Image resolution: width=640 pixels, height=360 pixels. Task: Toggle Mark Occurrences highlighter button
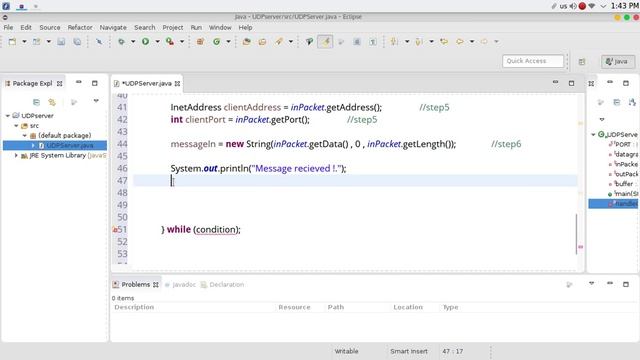click(325, 42)
